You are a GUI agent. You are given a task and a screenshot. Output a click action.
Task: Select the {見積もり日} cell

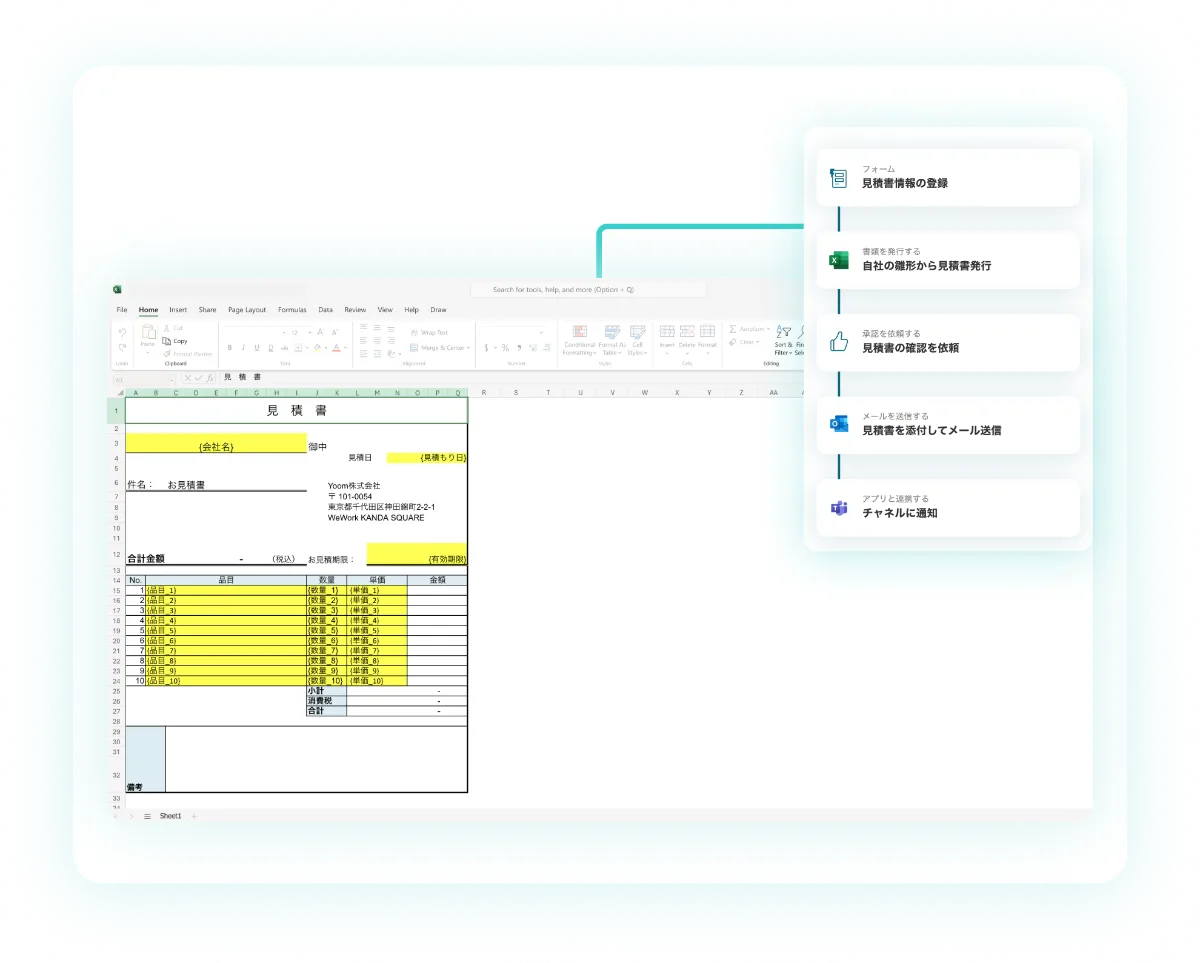pyautogui.click(x=427, y=458)
